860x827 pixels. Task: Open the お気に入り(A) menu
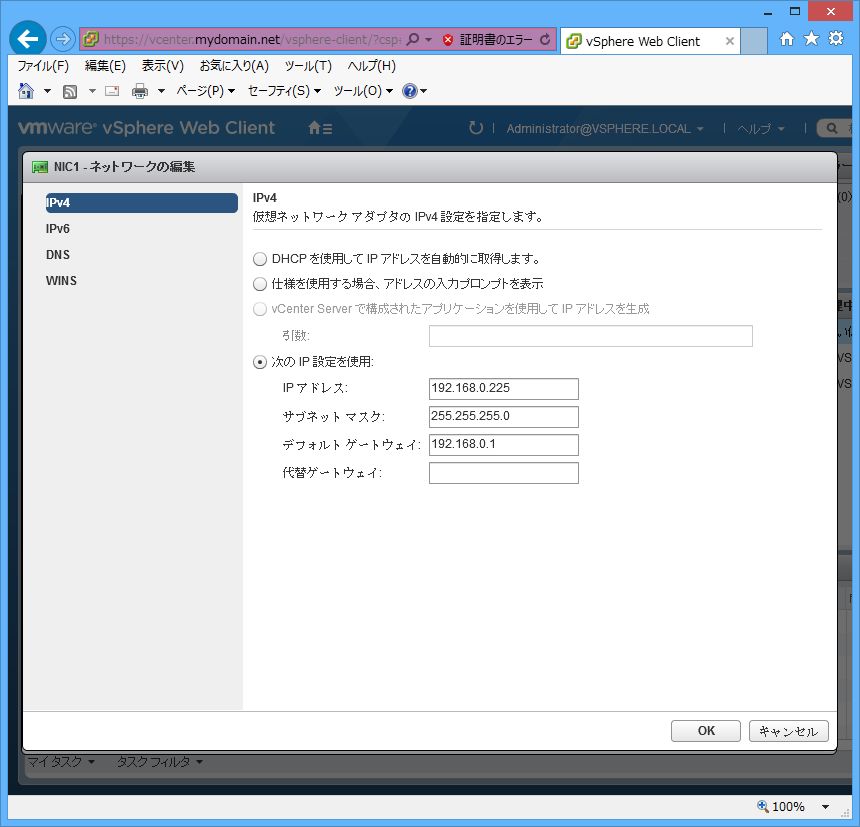[234, 66]
